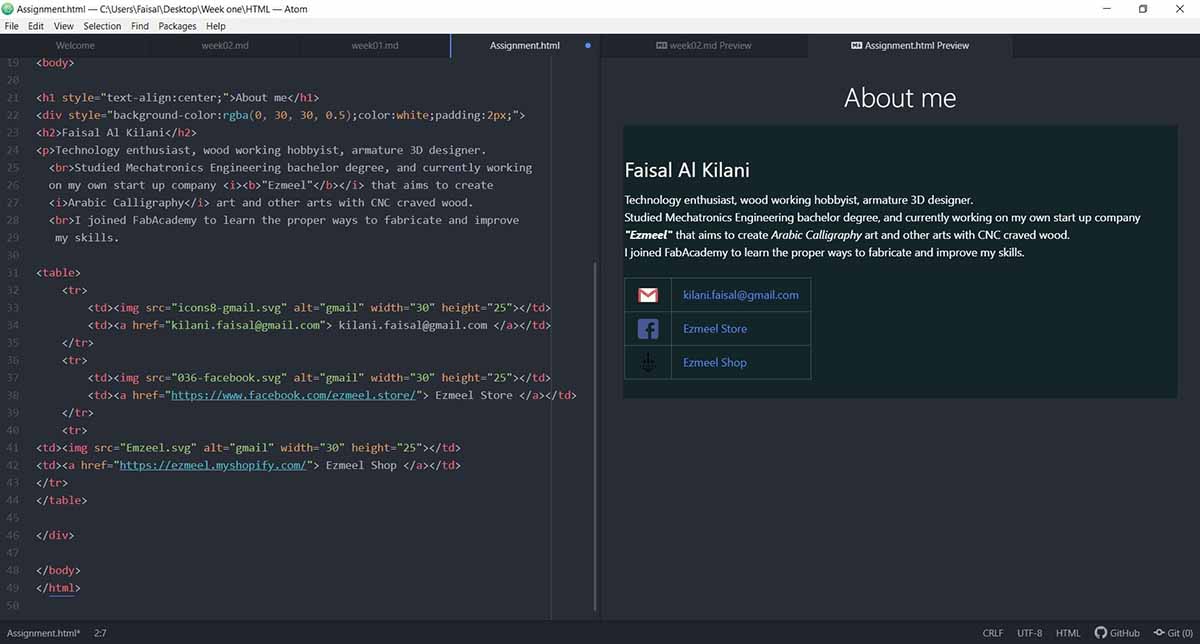Minimize the Atom window

coord(1105,9)
